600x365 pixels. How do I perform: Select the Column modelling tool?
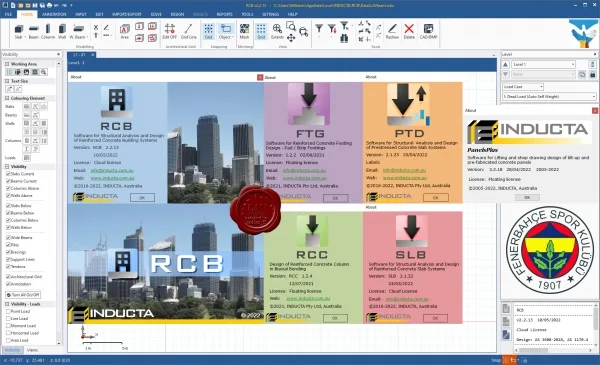[x=47, y=31]
